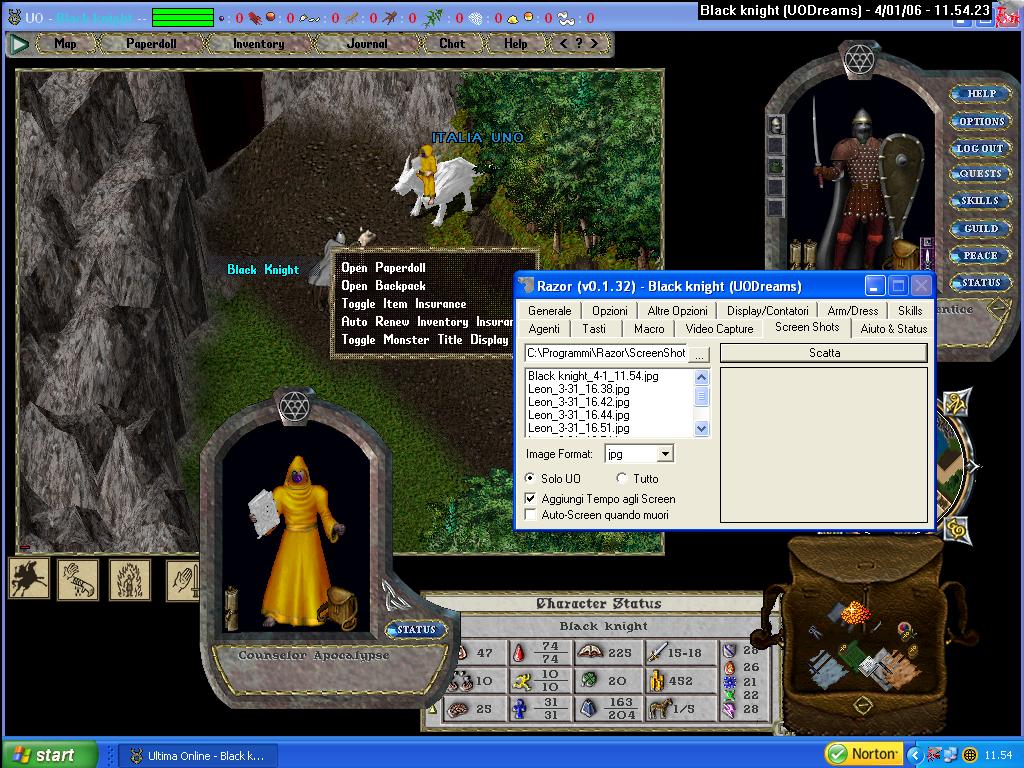
Task: Open the backpack at the Black knight's feet
Action: pos(905,254)
